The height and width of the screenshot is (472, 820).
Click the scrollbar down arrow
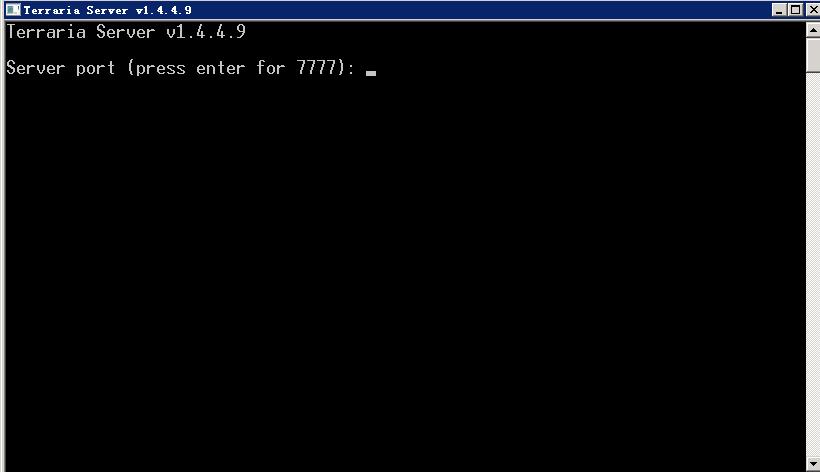coord(813,464)
